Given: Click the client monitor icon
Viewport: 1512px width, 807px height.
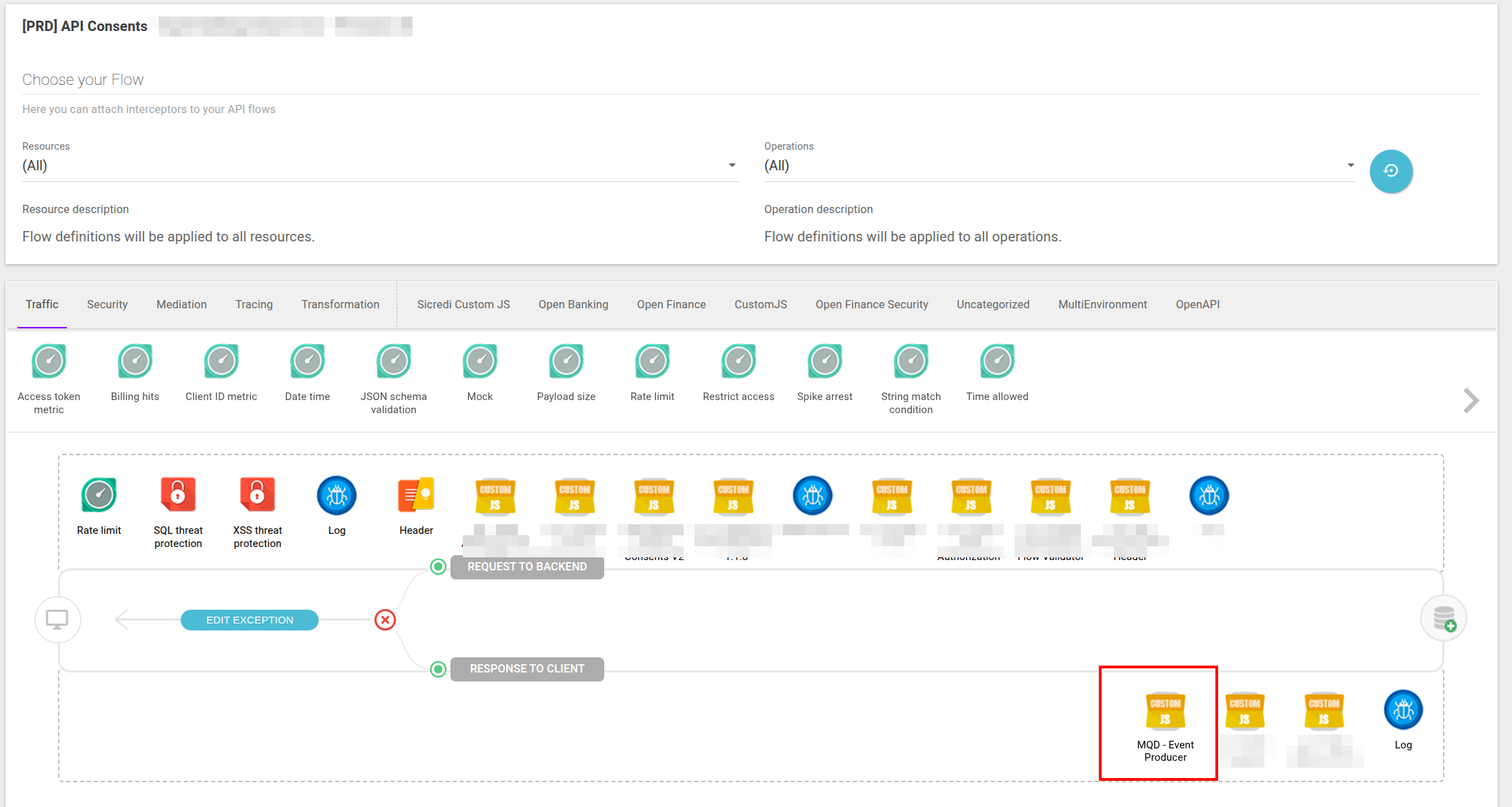Looking at the screenshot, I should point(57,619).
